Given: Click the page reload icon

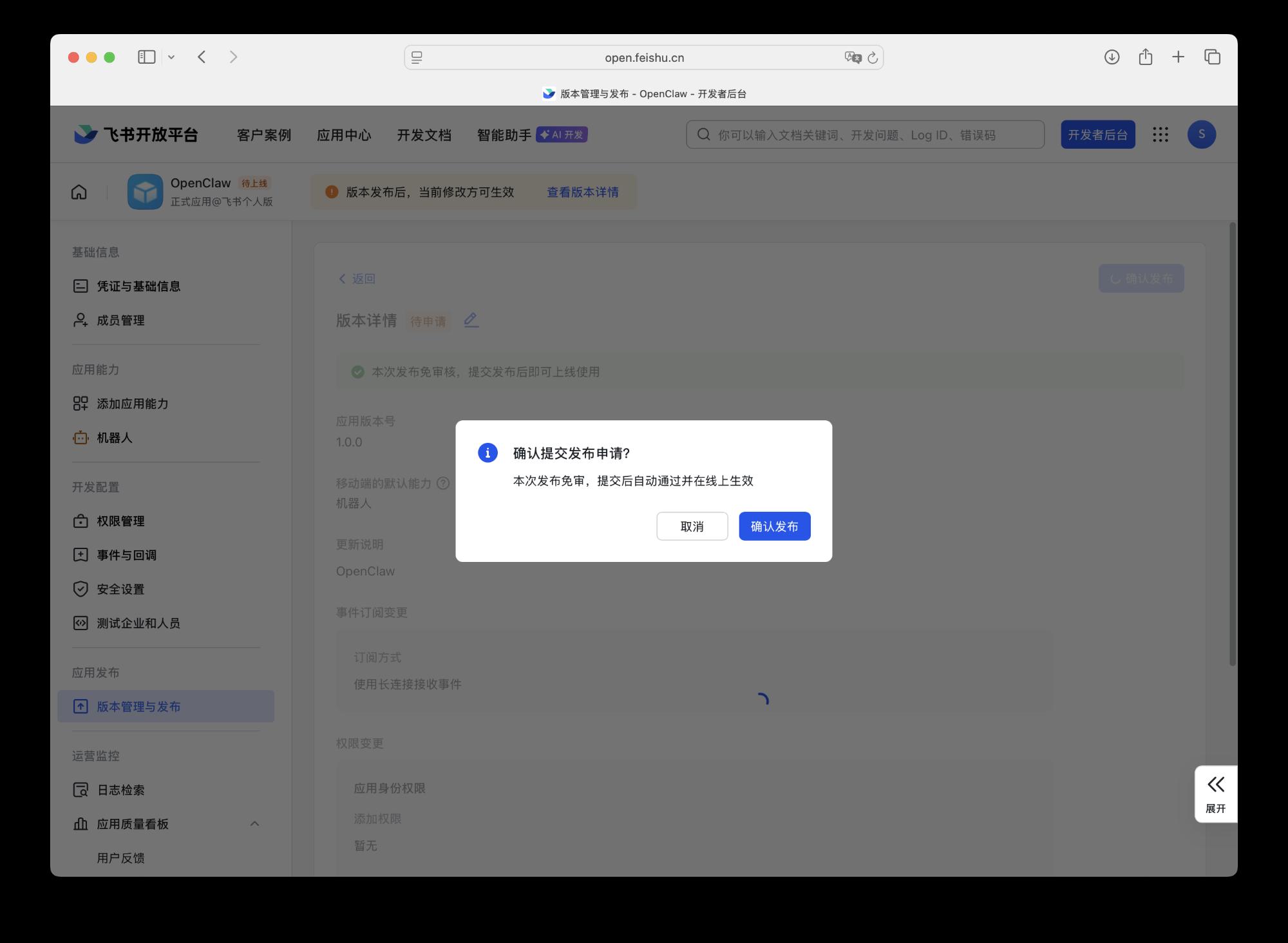Looking at the screenshot, I should (873, 58).
